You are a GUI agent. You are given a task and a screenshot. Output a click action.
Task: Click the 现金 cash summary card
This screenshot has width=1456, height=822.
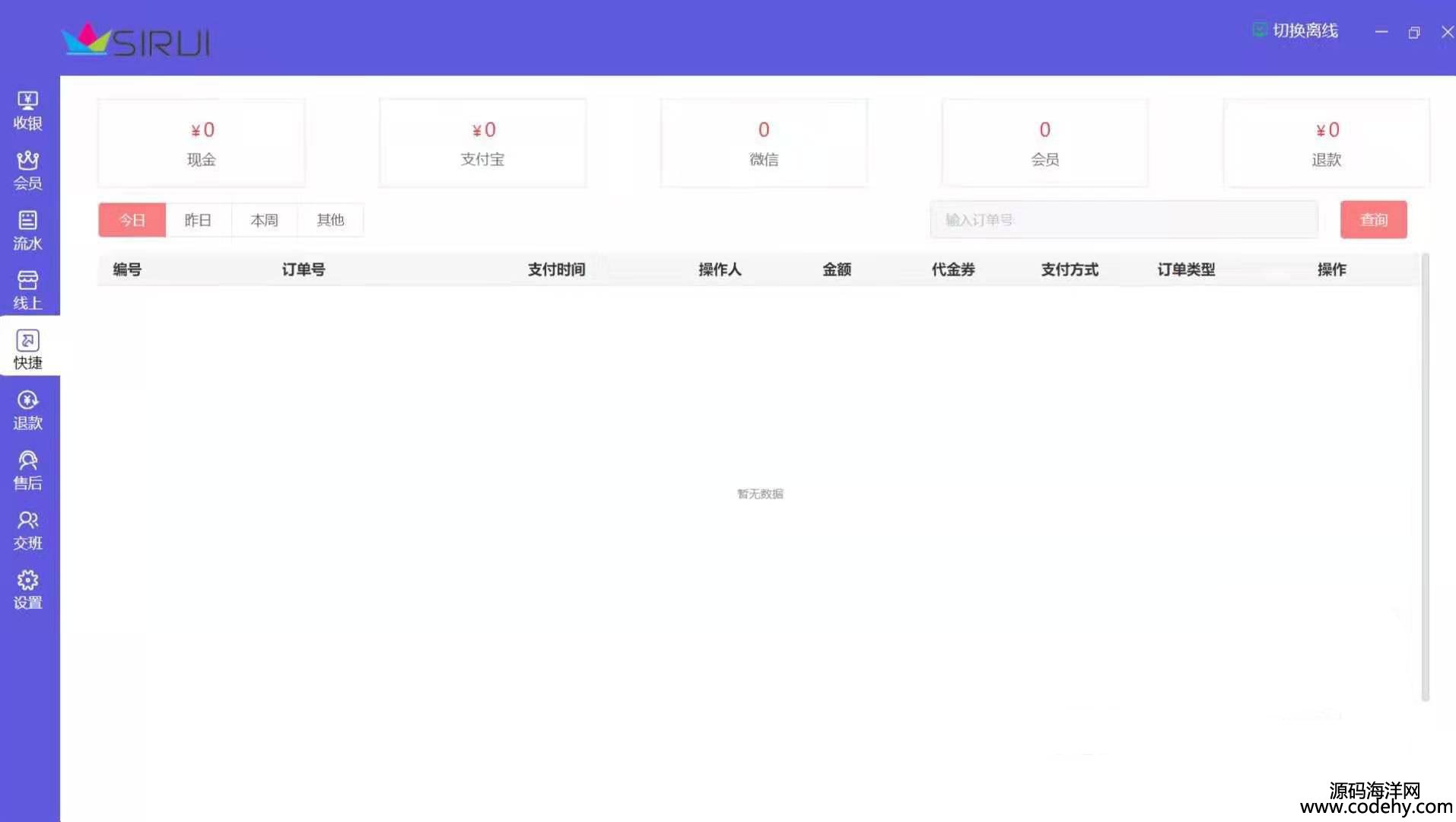(202, 143)
